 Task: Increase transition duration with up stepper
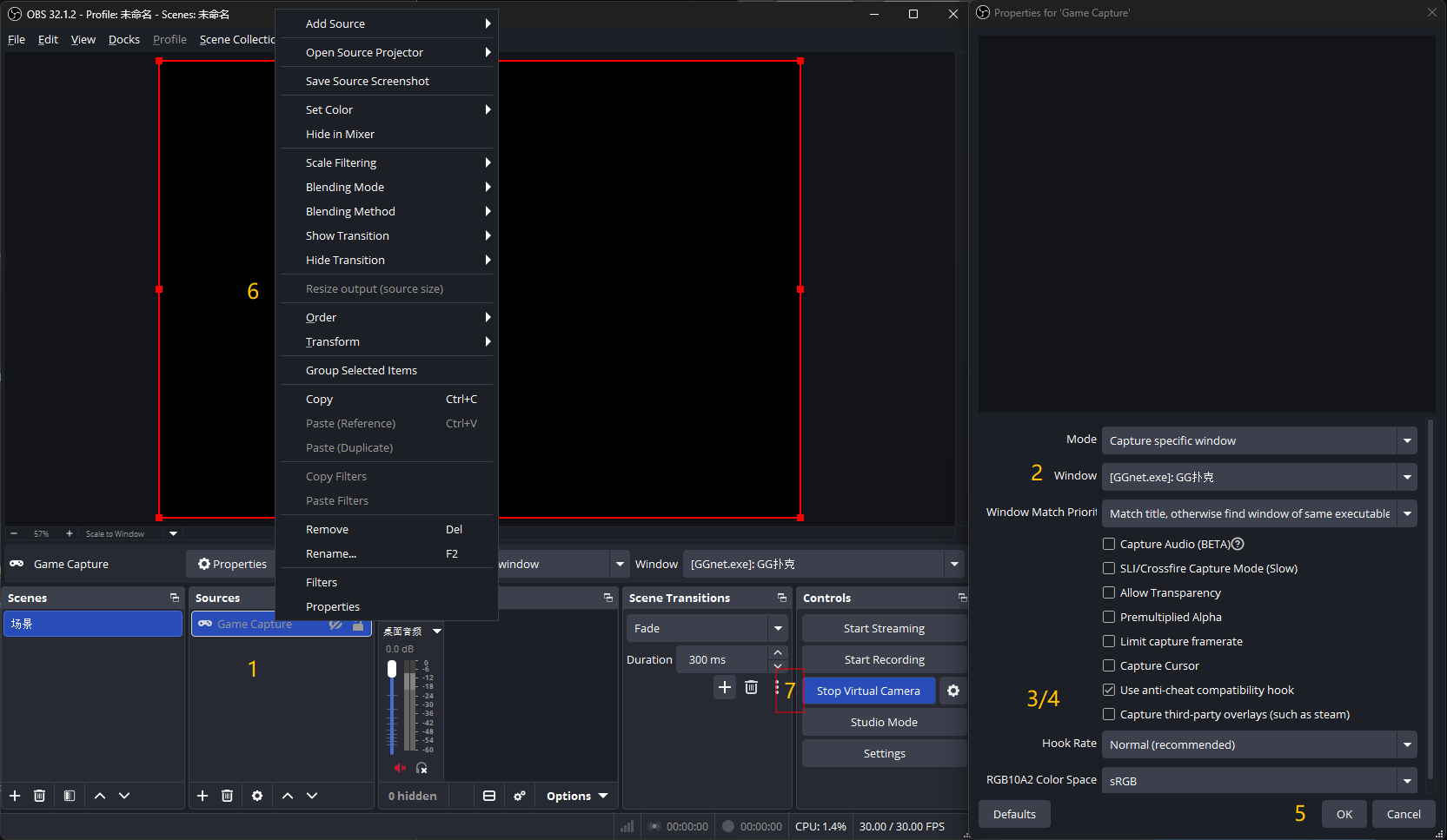click(778, 652)
